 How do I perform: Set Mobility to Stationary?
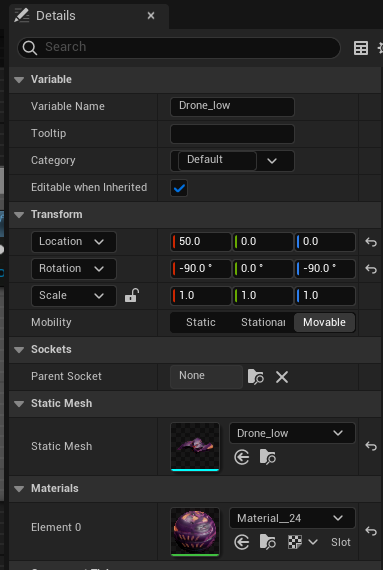263,322
